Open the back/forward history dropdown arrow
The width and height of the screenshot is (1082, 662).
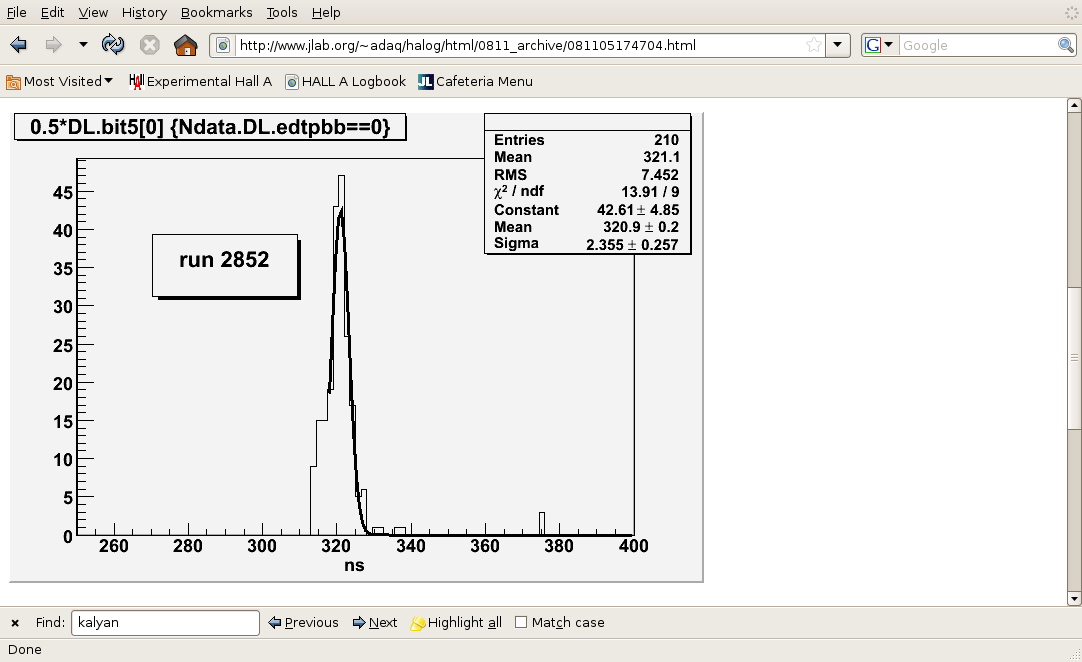[x=83, y=45]
